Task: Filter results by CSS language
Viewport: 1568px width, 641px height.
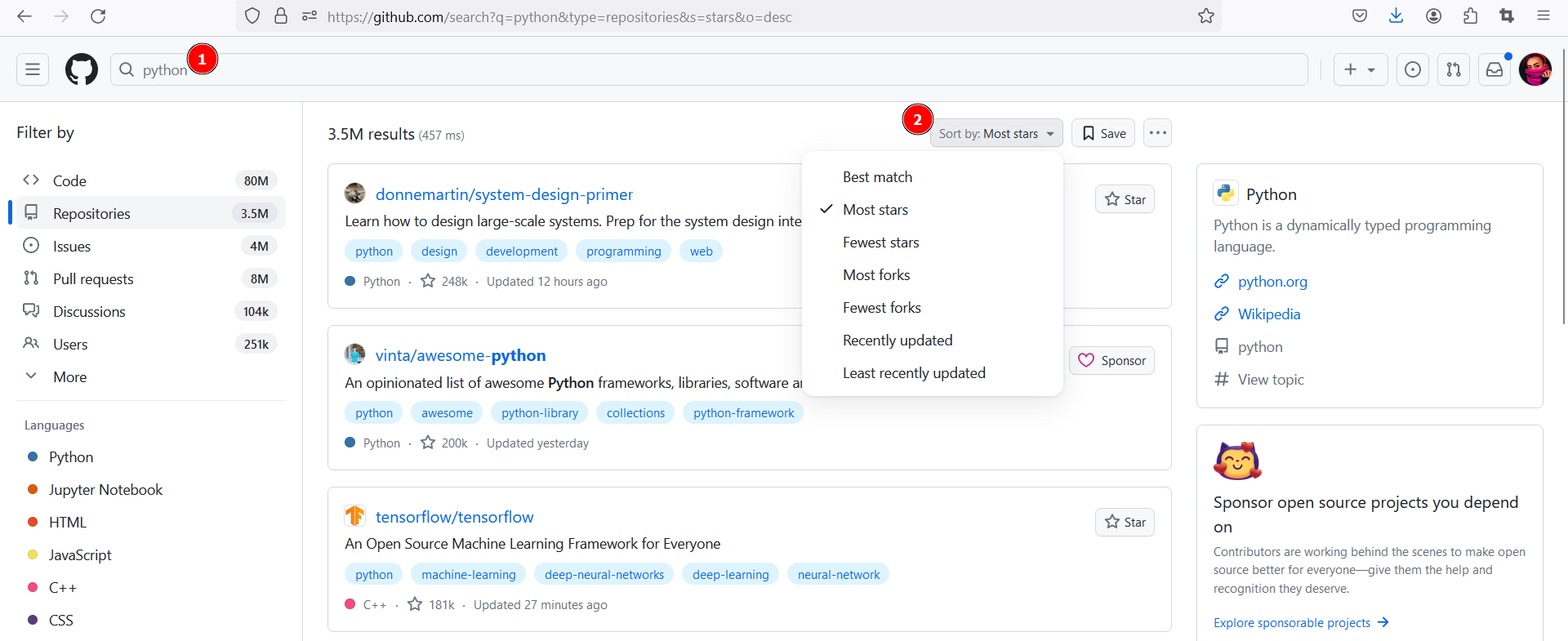Action: (x=61, y=621)
